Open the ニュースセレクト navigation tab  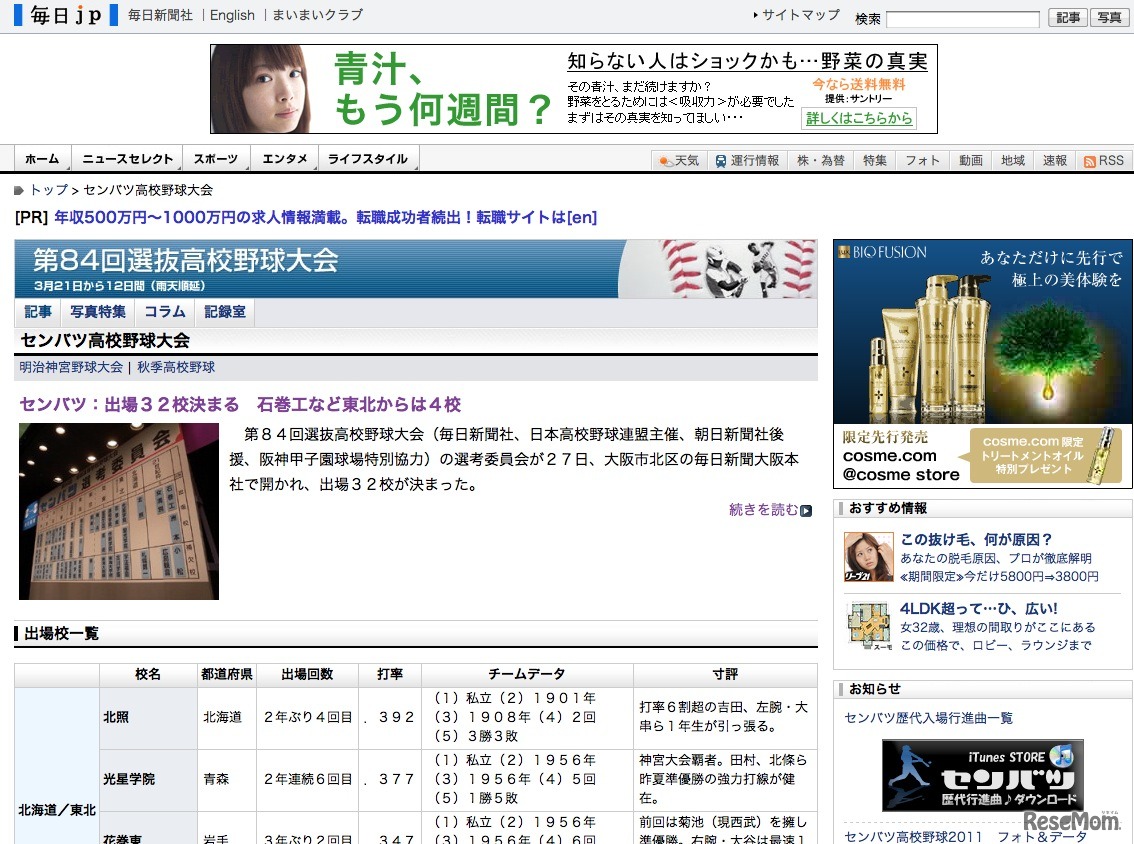pyautogui.click(x=127, y=158)
